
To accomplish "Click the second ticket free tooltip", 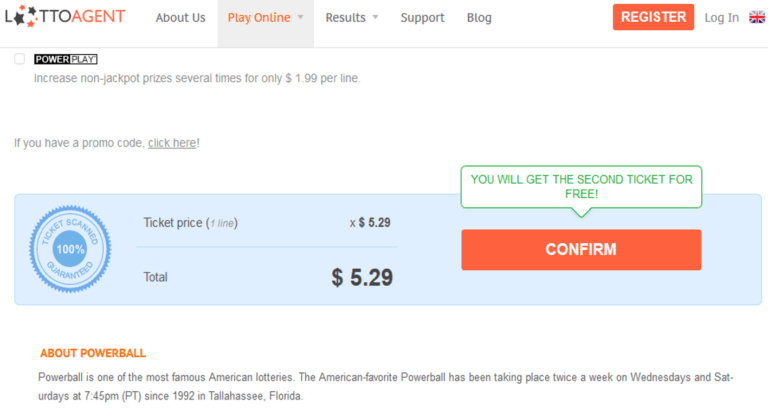I will [581, 187].
